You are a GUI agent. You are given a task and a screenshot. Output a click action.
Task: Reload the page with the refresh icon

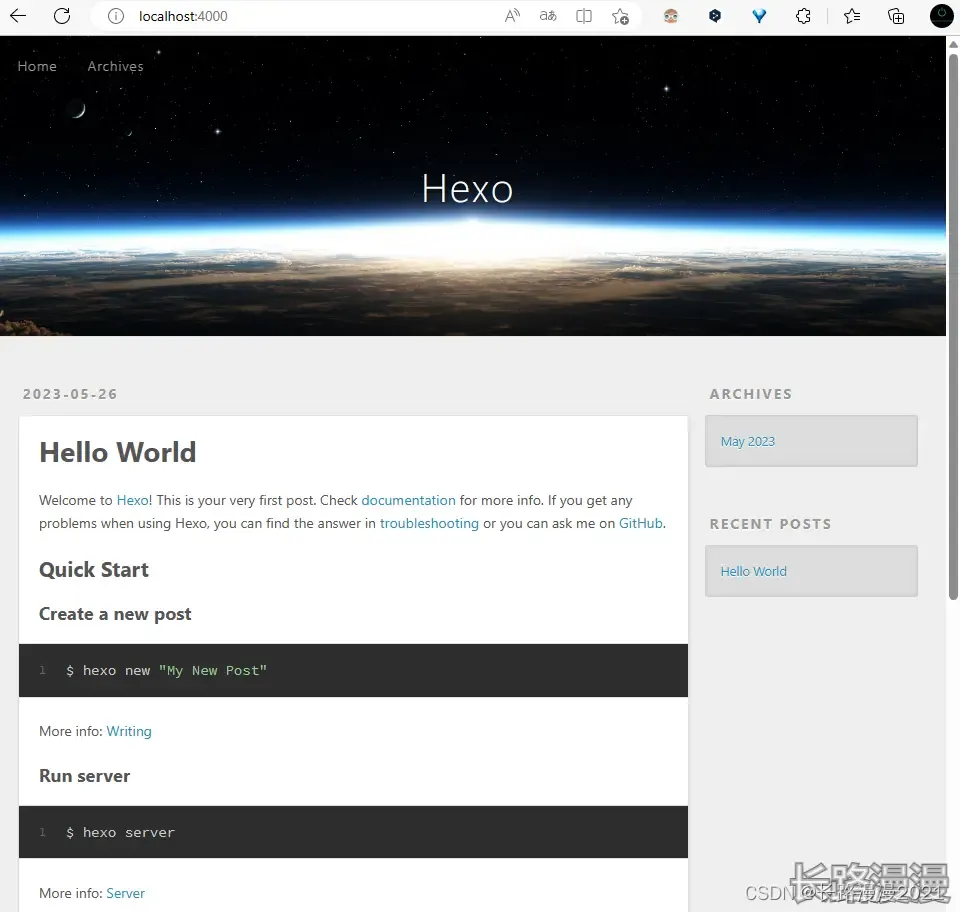click(62, 16)
